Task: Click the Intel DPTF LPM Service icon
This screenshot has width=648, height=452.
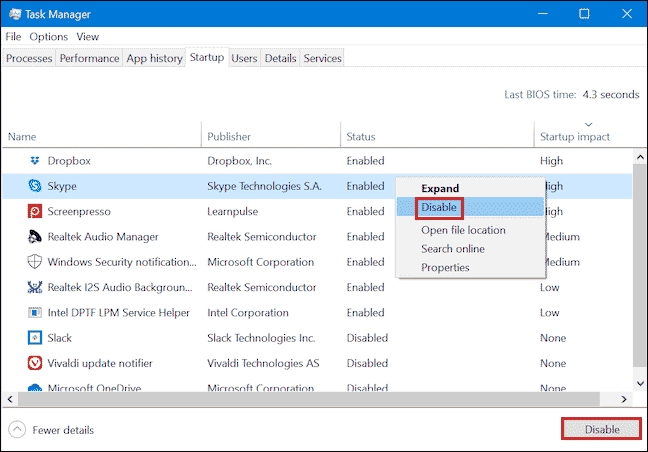Action: click(35, 312)
